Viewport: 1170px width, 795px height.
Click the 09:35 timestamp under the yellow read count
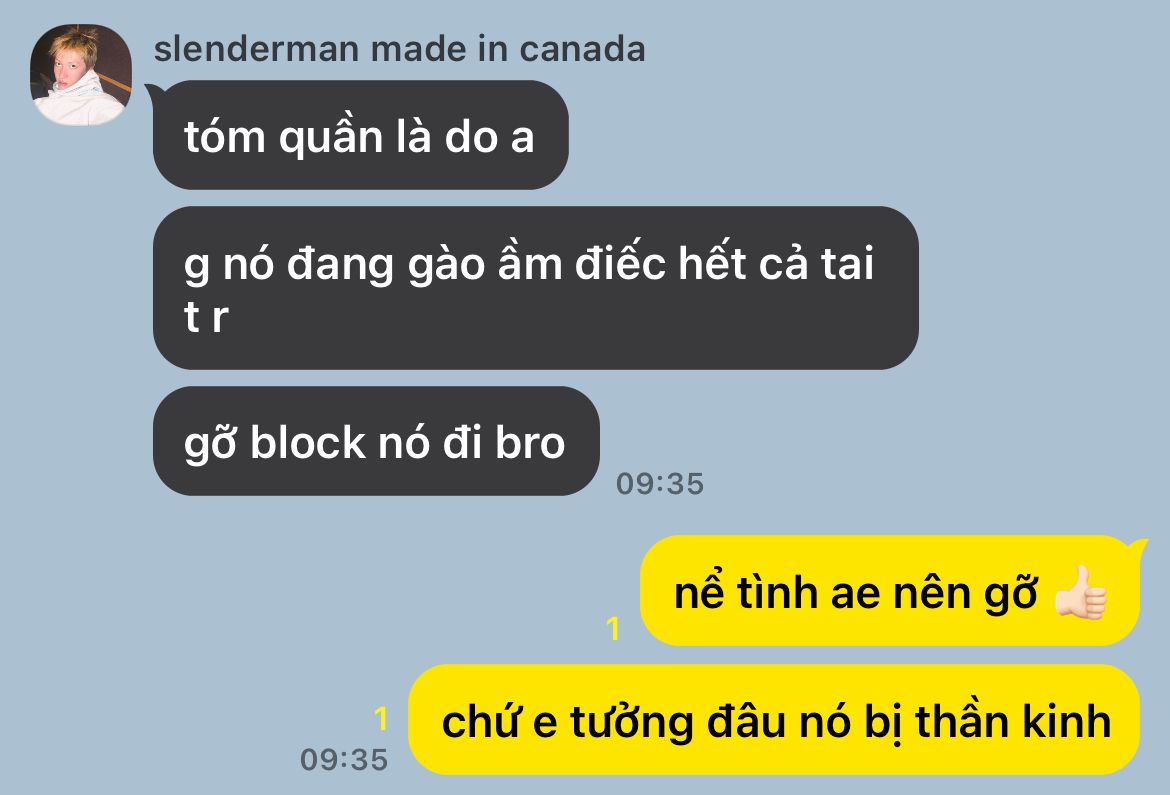coord(344,760)
